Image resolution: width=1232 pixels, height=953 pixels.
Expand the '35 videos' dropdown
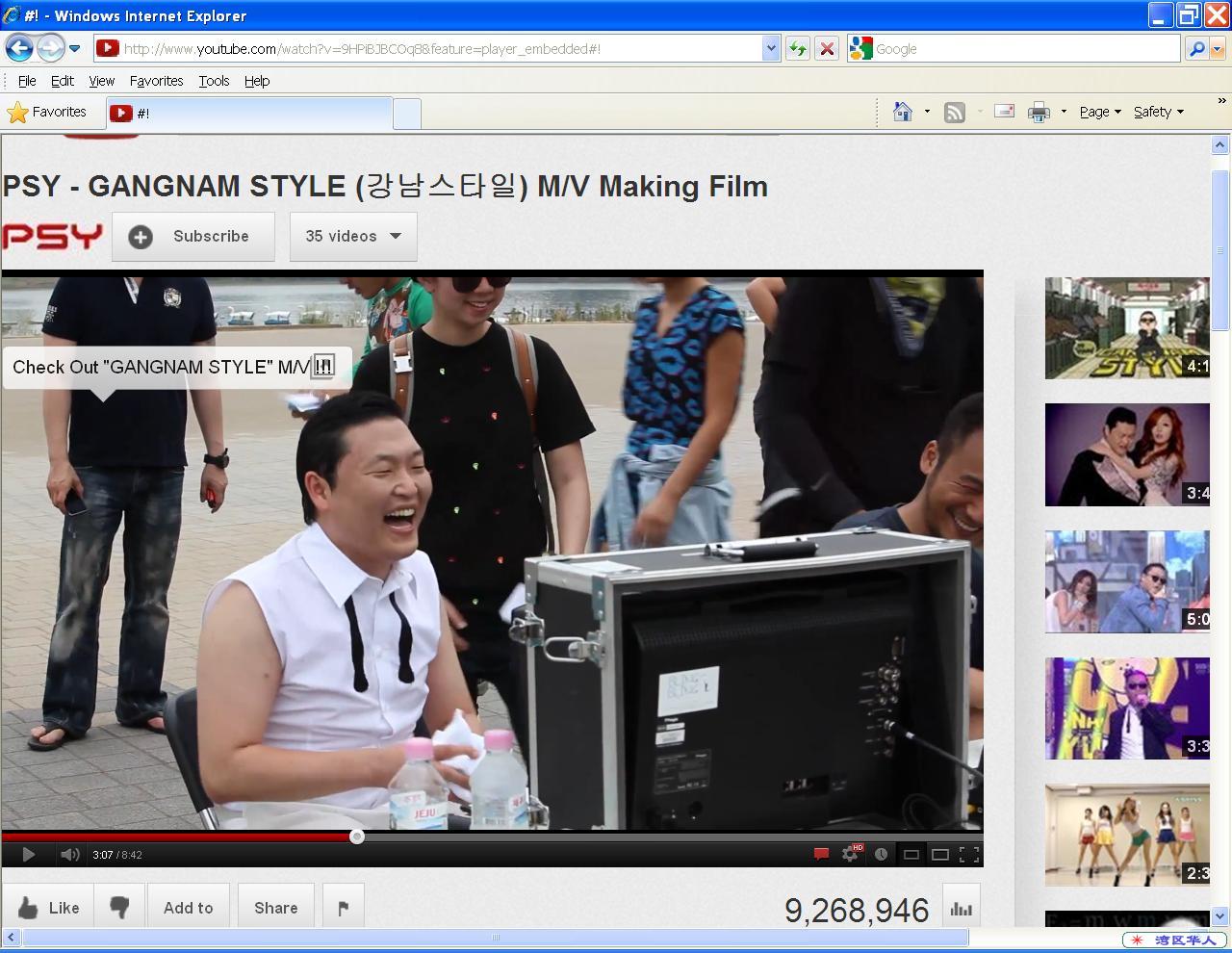click(353, 237)
